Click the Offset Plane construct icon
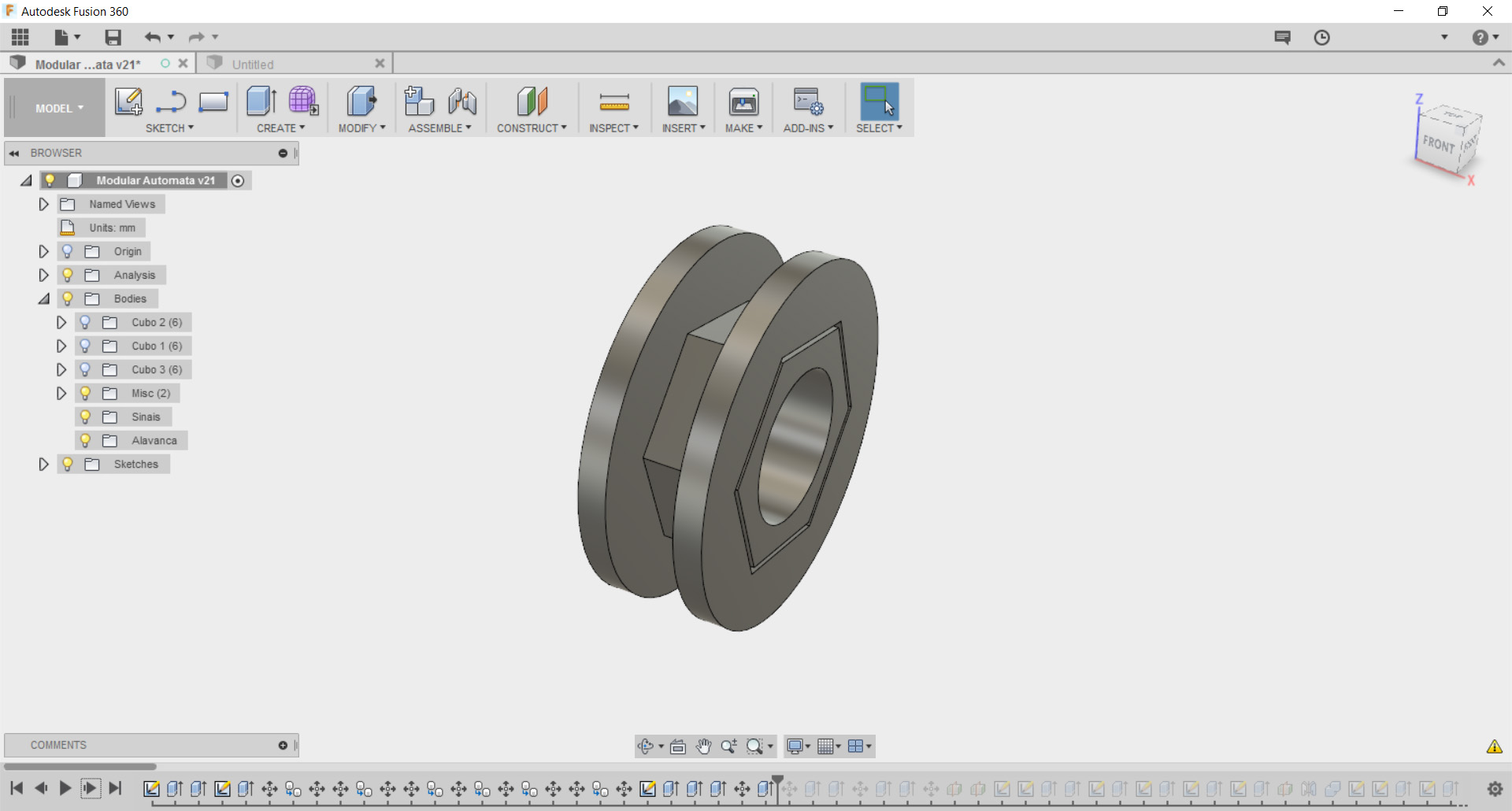The image size is (1512, 811). coord(532,102)
